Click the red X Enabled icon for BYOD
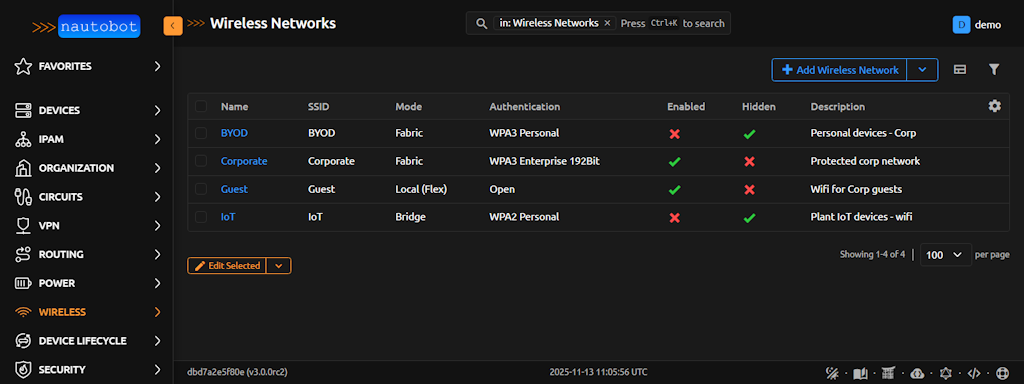 pyautogui.click(x=675, y=133)
